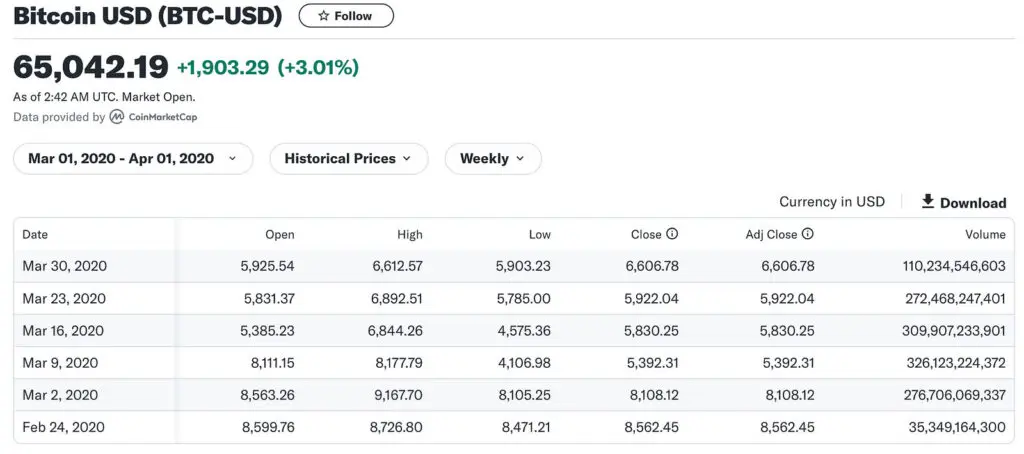Click the CoinMarketCap logo icon
Viewport: 1024px width, 454px height.
[x=116, y=117]
